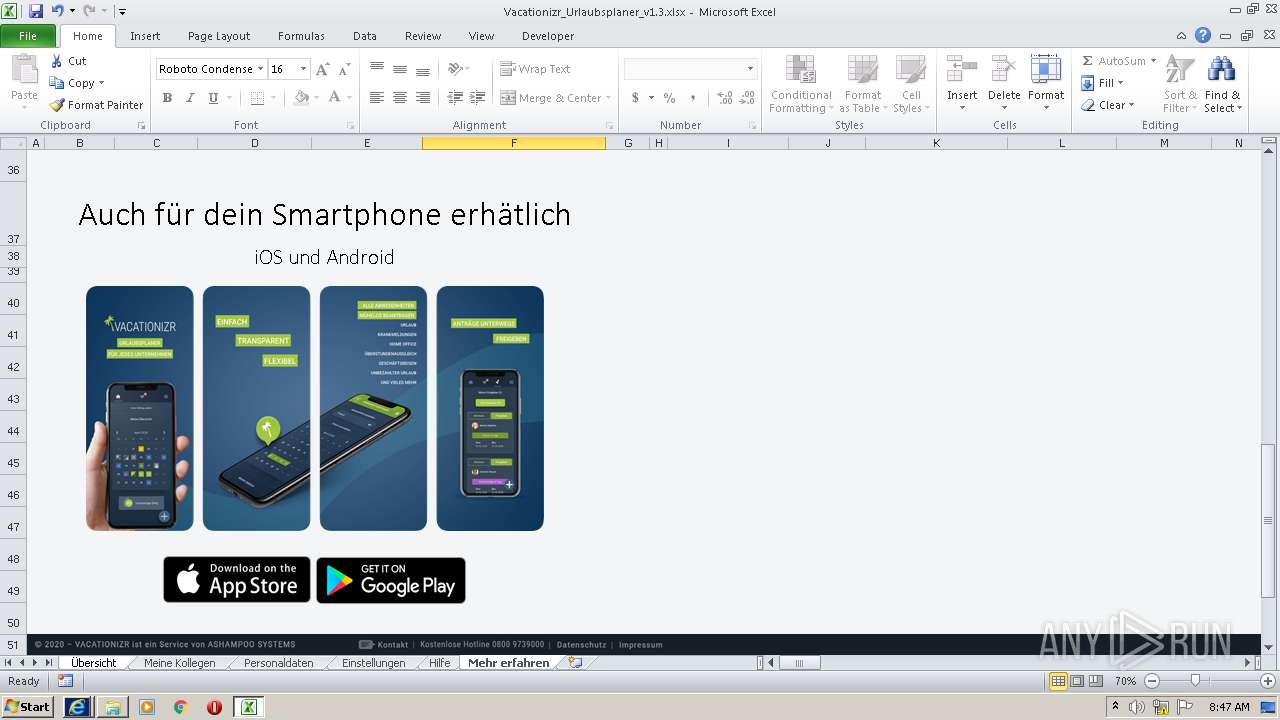1280x720 pixels.
Task: Select column F header
Action: (514, 143)
